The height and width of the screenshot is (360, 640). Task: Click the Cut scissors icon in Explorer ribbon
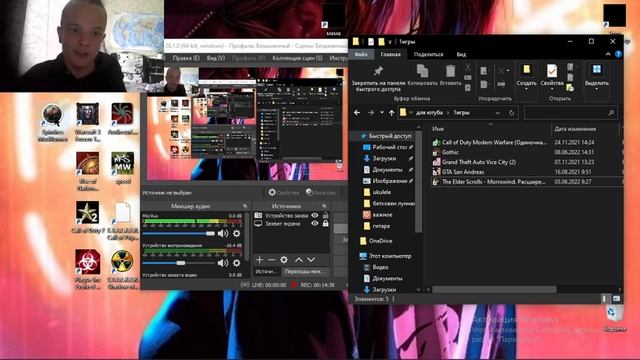click(x=468, y=67)
